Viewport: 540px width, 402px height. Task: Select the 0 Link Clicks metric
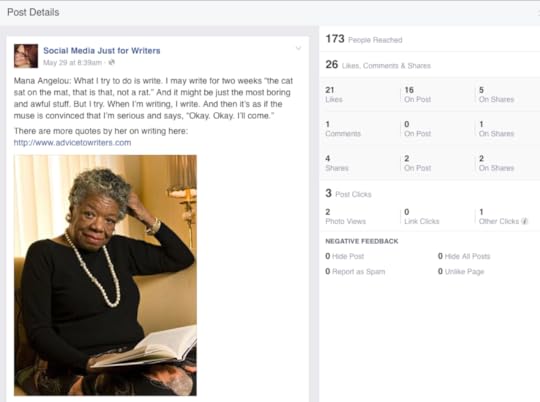coord(422,216)
